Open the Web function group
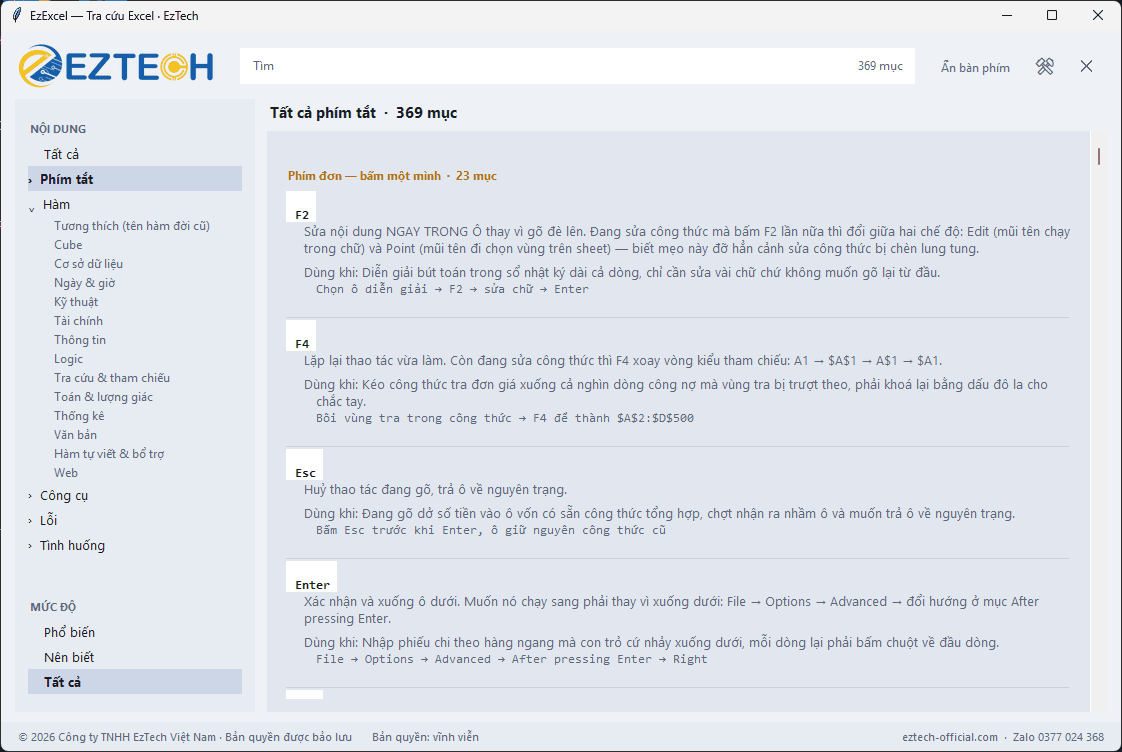The image size is (1122, 752). point(66,473)
